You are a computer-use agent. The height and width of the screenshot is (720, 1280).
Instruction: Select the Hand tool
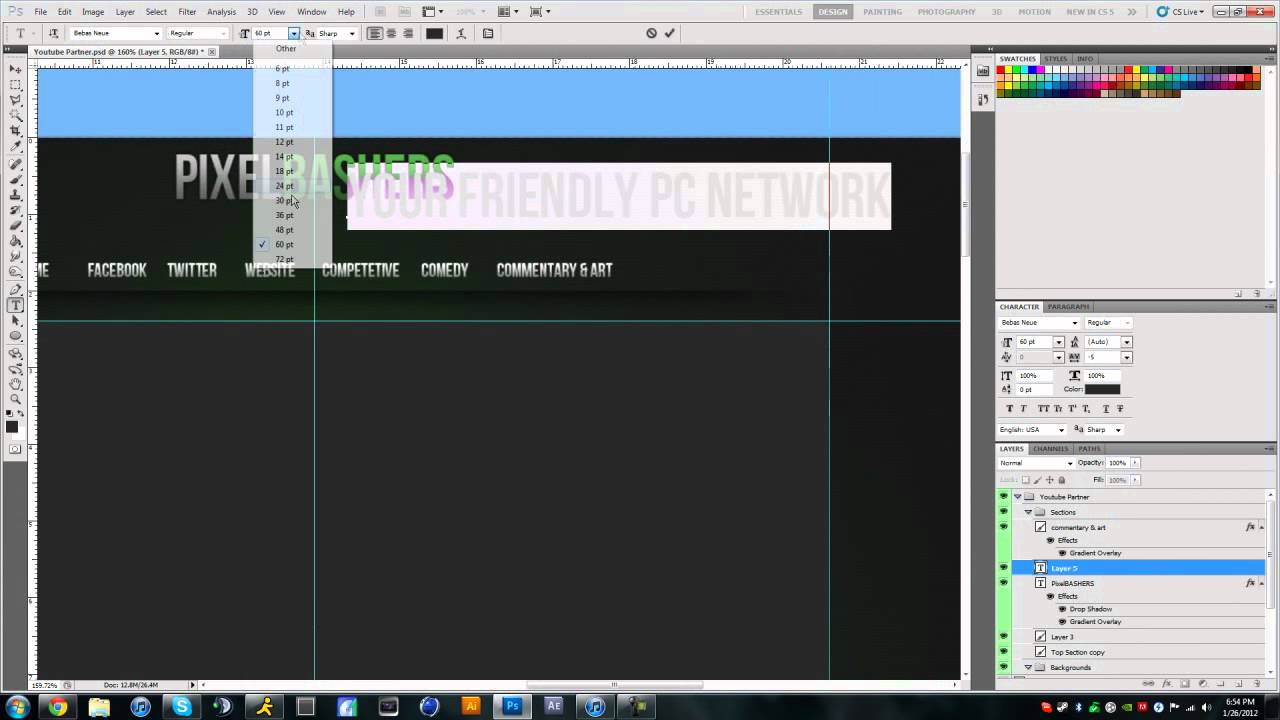(x=16, y=384)
